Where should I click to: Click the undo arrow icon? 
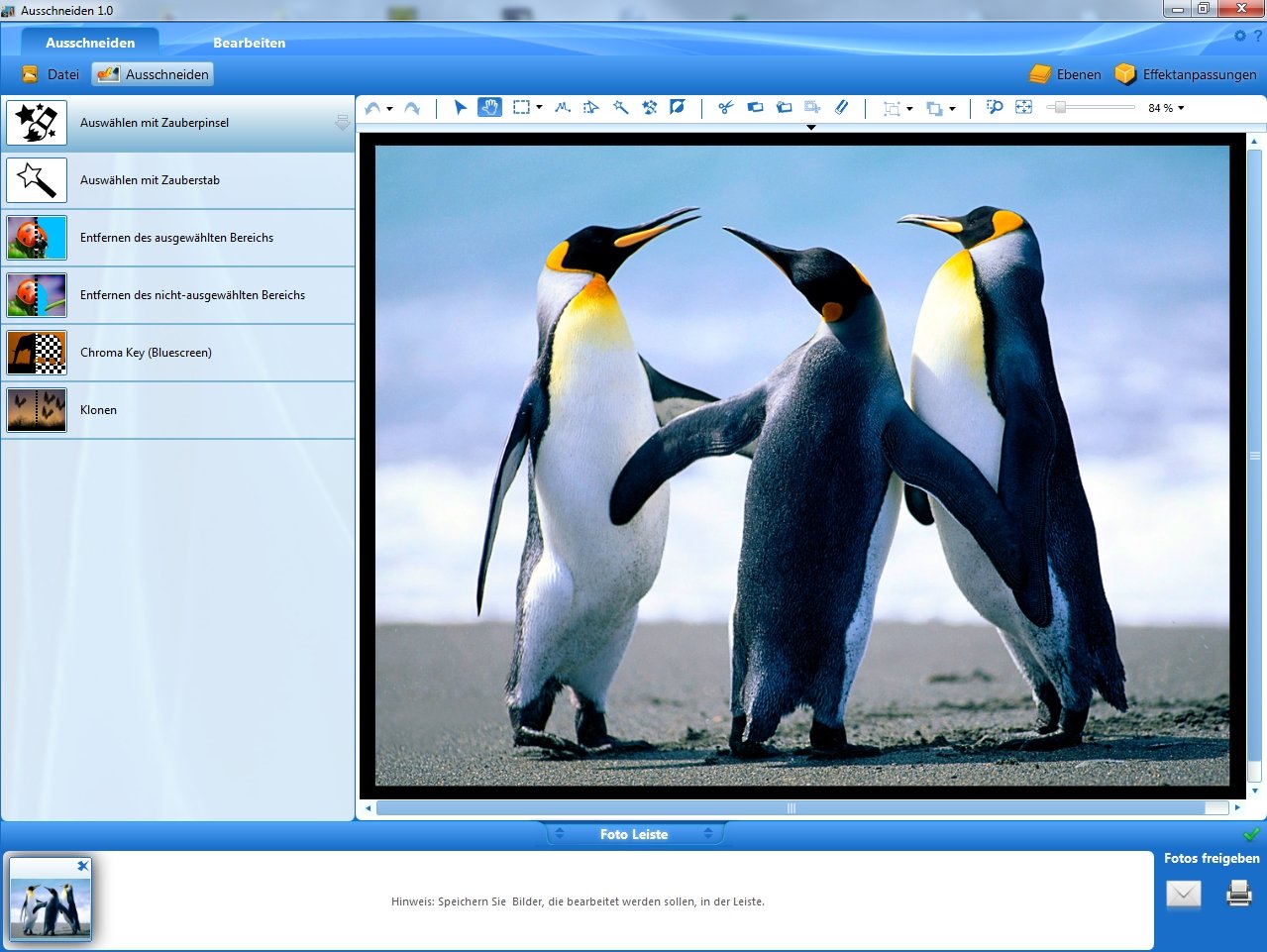coord(372,108)
